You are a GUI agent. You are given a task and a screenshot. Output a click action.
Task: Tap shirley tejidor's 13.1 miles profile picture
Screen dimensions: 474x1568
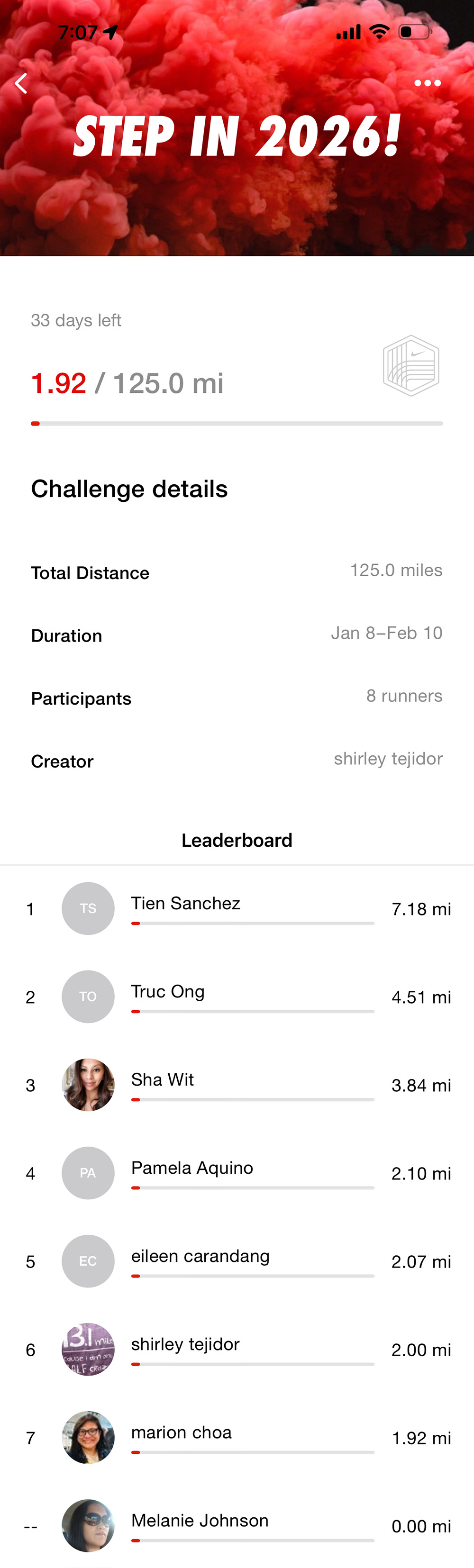[88, 1350]
